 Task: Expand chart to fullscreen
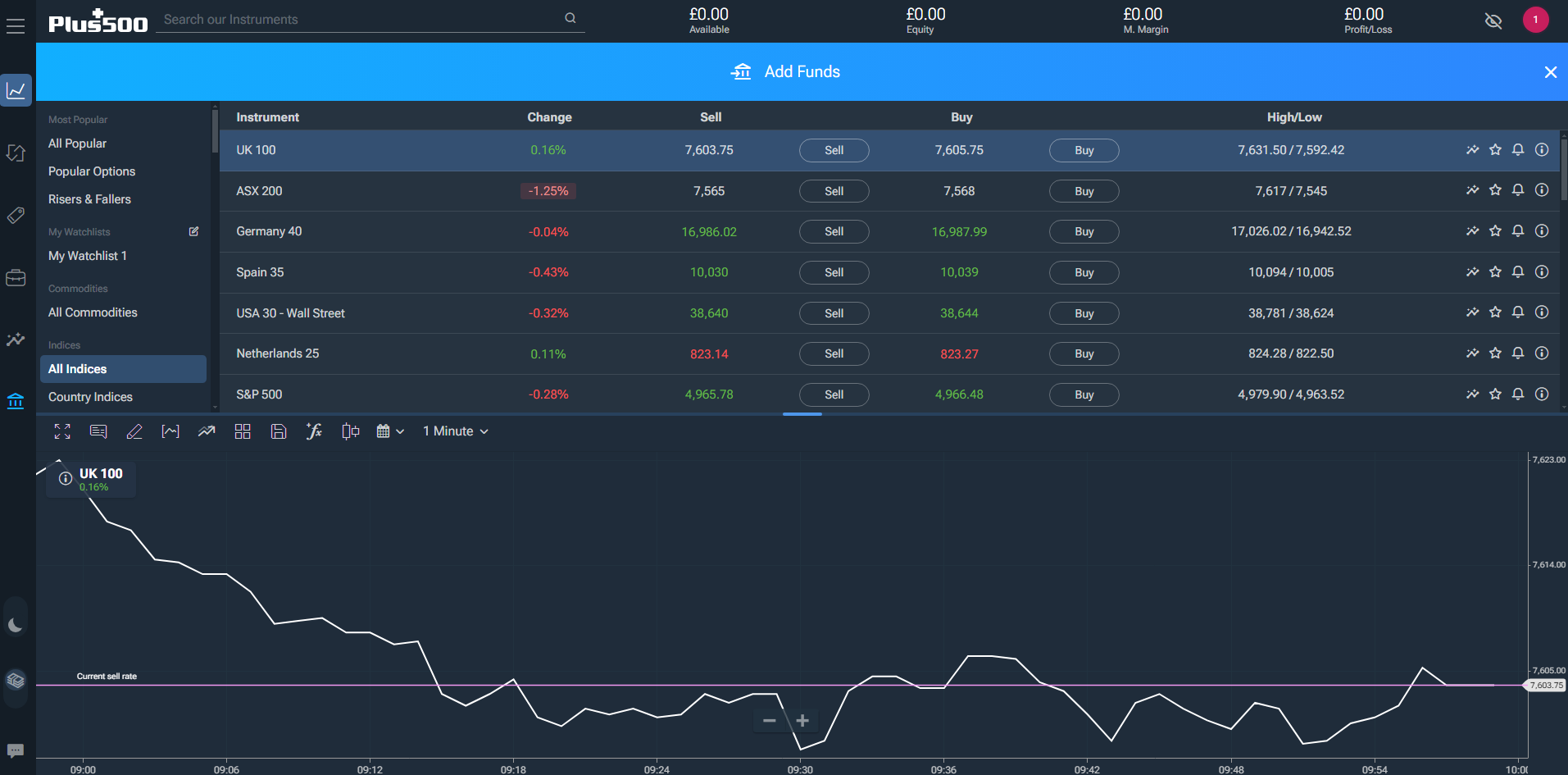pos(62,431)
